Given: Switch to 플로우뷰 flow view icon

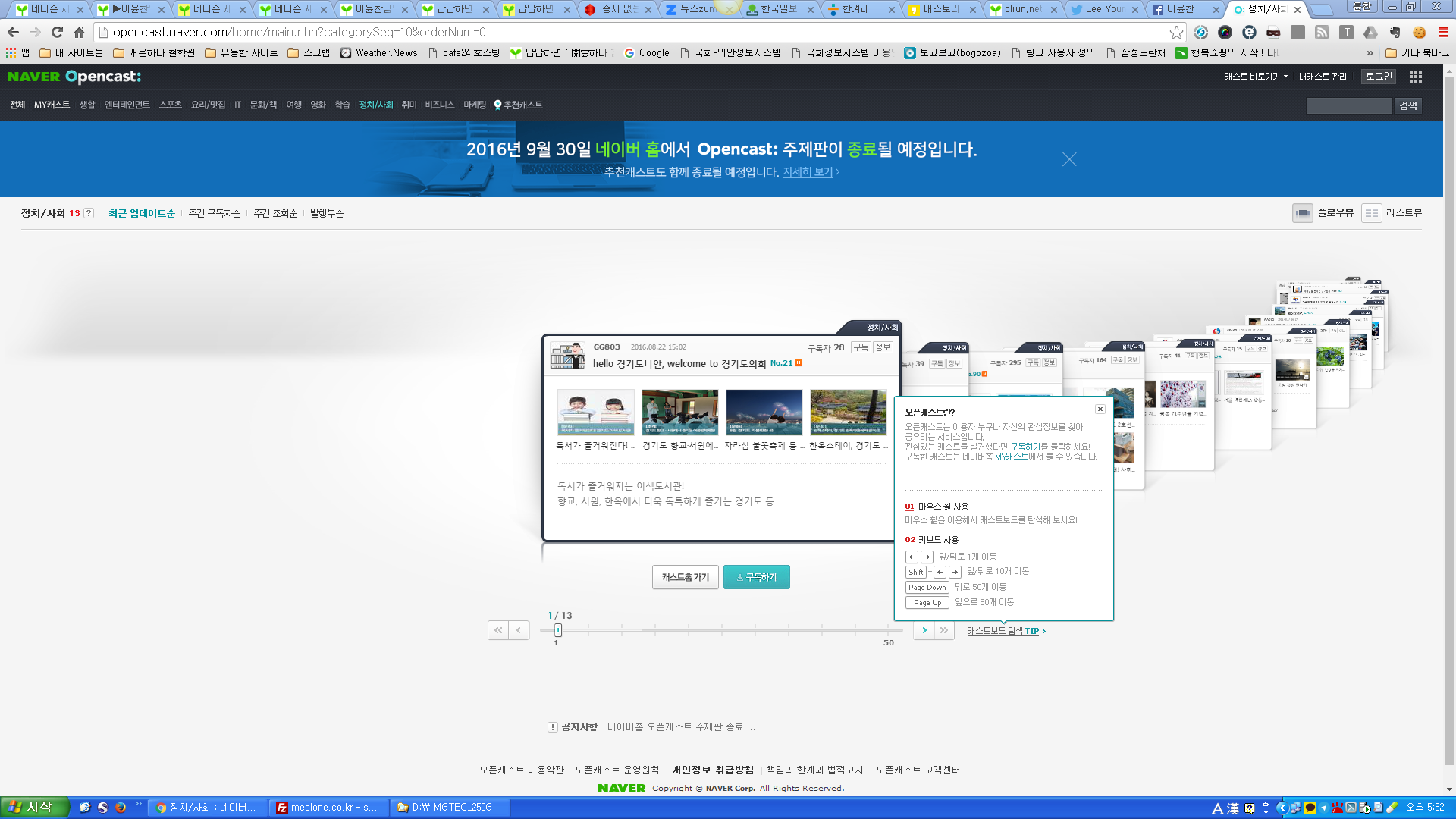Looking at the screenshot, I should [x=1303, y=213].
